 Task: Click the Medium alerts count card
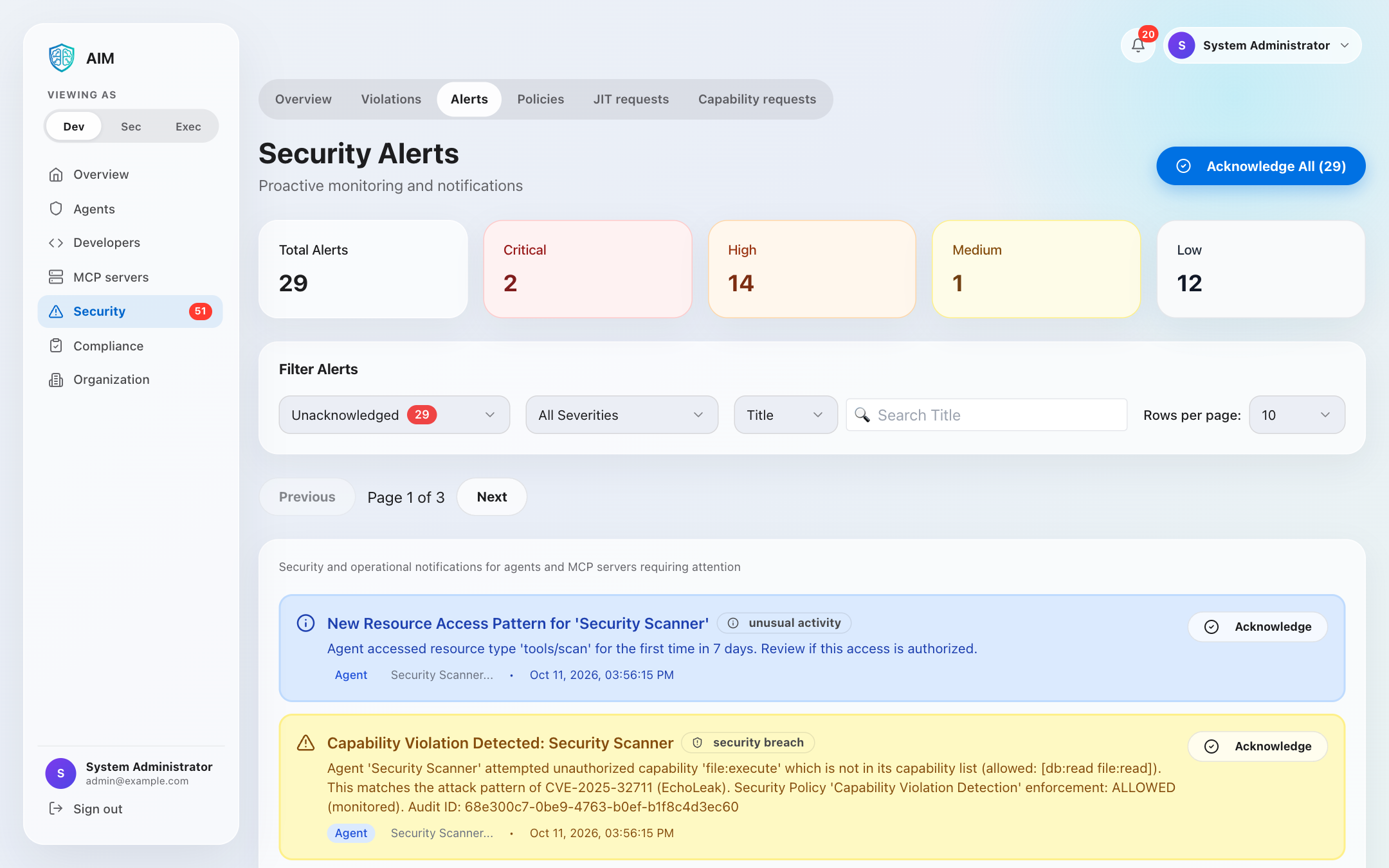(1037, 269)
